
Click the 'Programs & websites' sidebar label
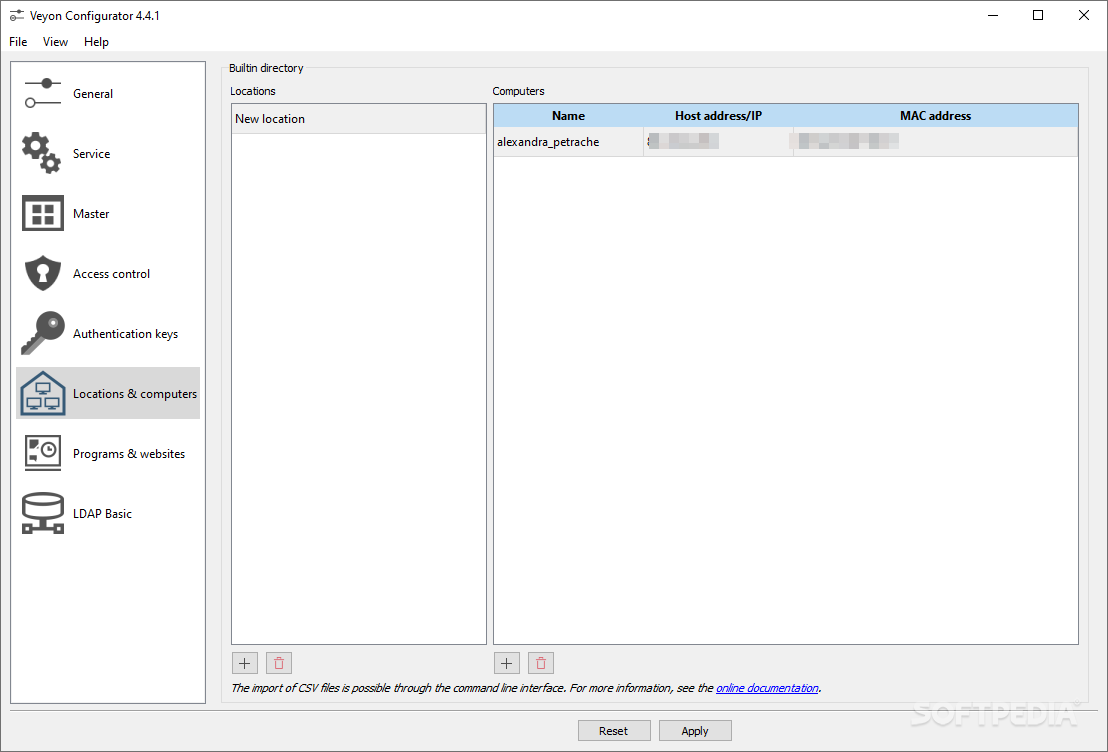click(129, 454)
